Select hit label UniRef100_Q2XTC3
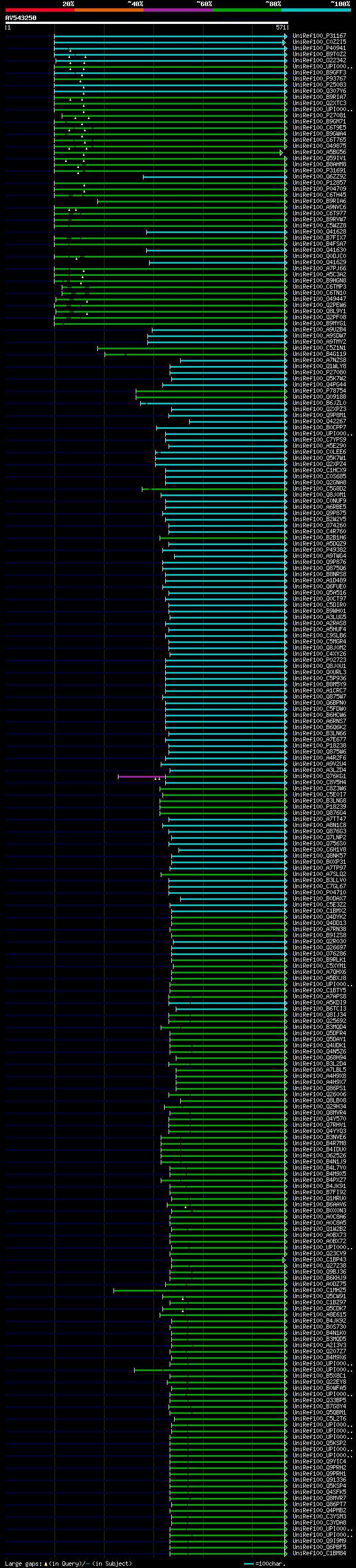The image size is (356, 1568). tap(319, 103)
